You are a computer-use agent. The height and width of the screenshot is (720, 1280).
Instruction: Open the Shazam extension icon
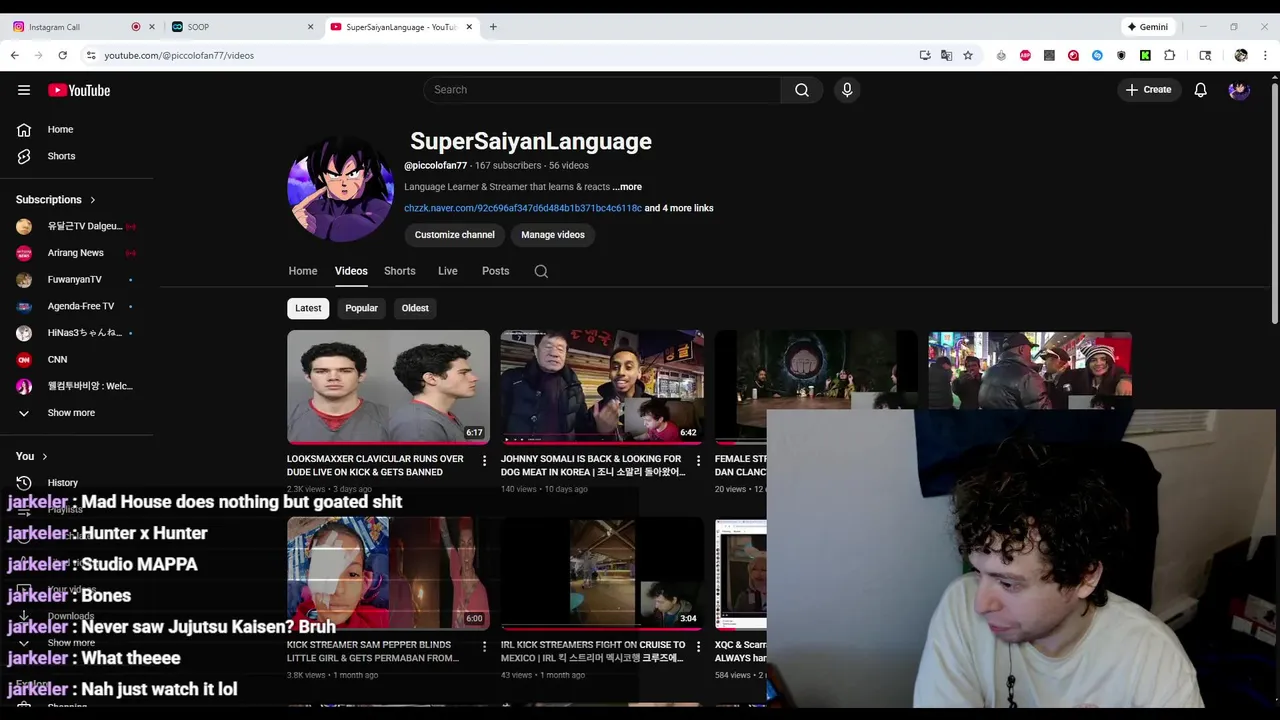point(1097,55)
